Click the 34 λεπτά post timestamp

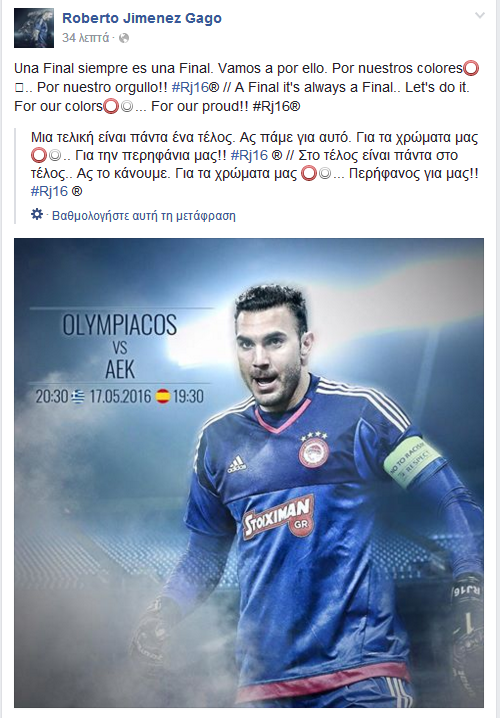coord(86,38)
